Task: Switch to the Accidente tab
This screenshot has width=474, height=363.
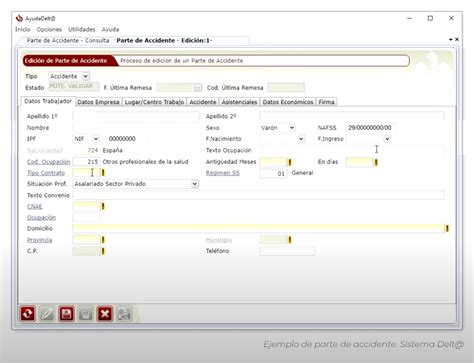Action: [x=203, y=102]
